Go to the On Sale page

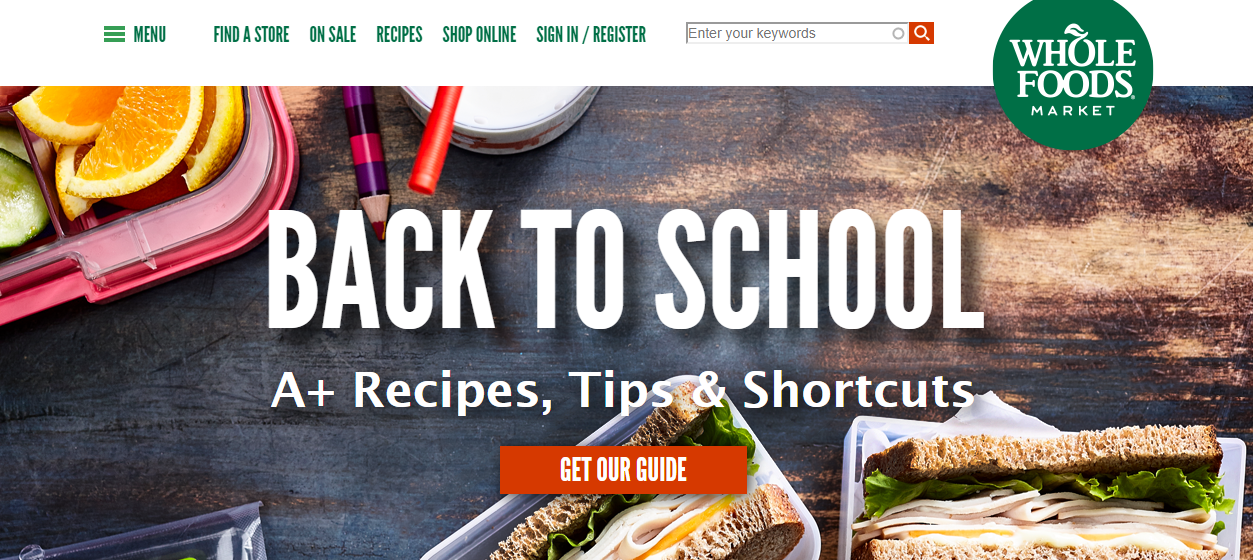pos(332,35)
